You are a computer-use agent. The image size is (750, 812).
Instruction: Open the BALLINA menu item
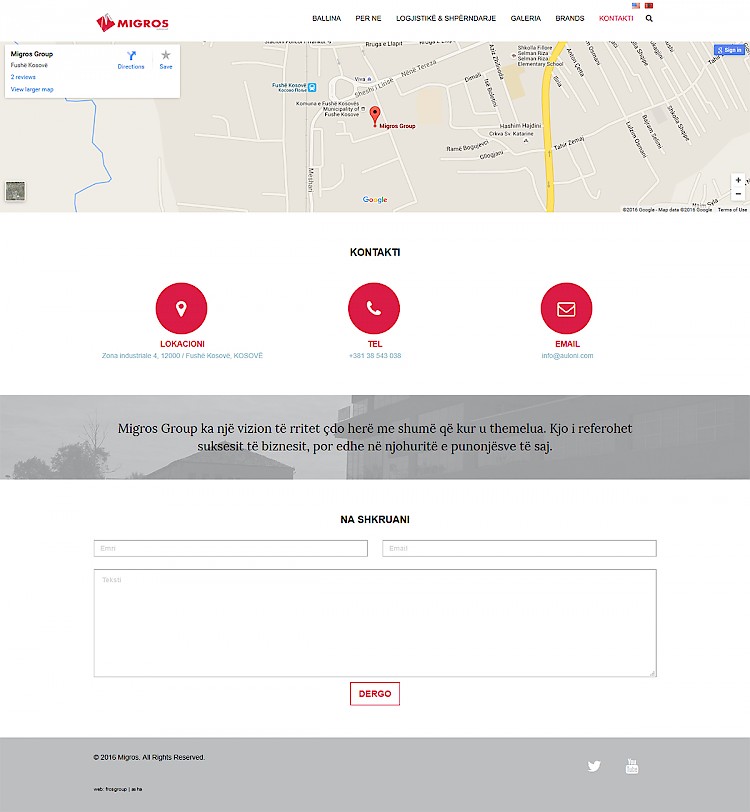(326, 18)
